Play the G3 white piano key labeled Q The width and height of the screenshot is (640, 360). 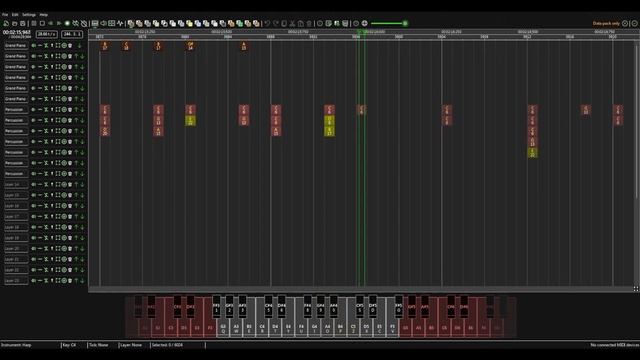[x=223, y=328]
